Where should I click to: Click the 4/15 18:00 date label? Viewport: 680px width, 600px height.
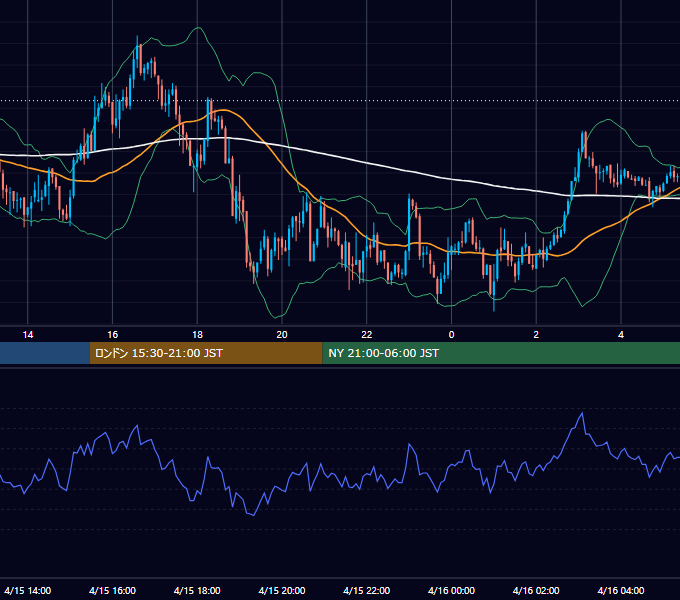(x=197, y=590)
